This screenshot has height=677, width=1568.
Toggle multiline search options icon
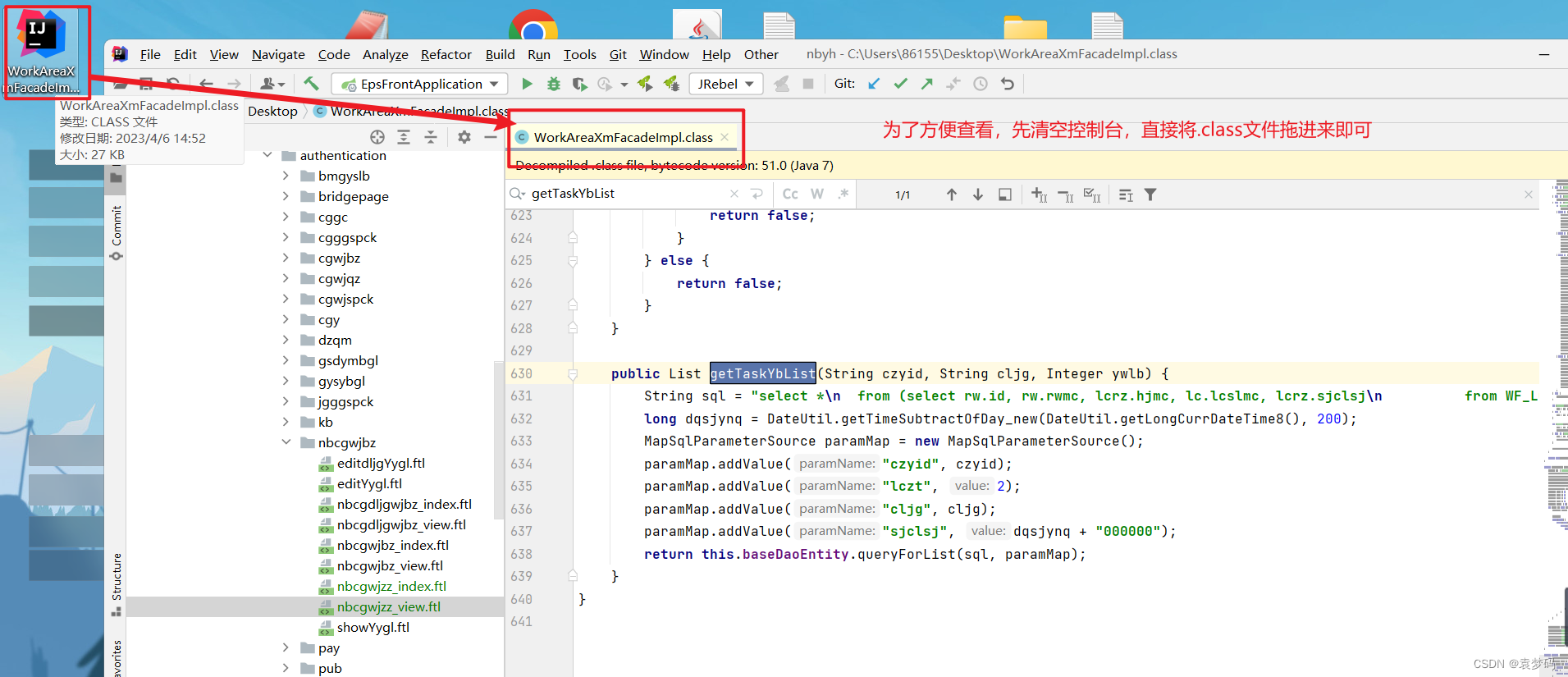point(1126,194)
